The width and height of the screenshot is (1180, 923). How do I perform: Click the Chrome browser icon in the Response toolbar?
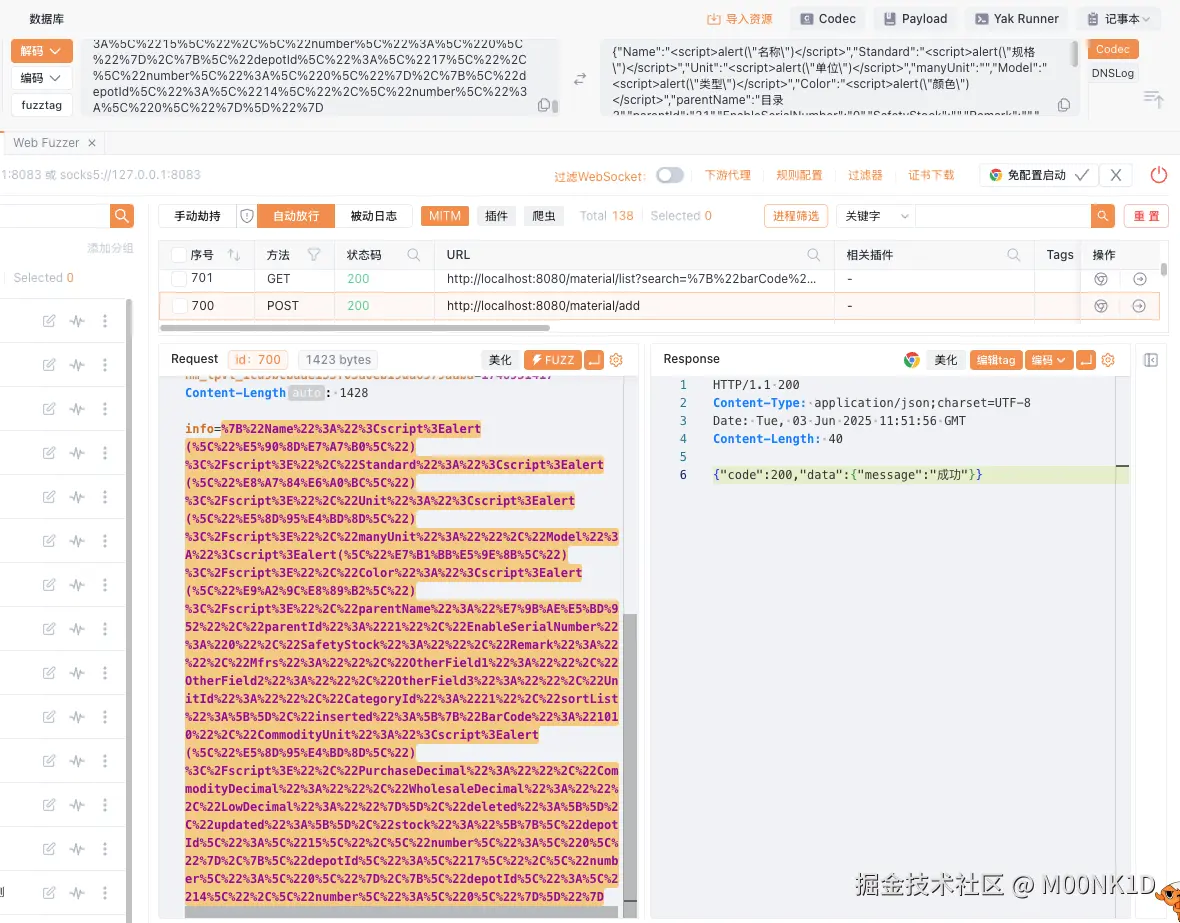point(911,359)
